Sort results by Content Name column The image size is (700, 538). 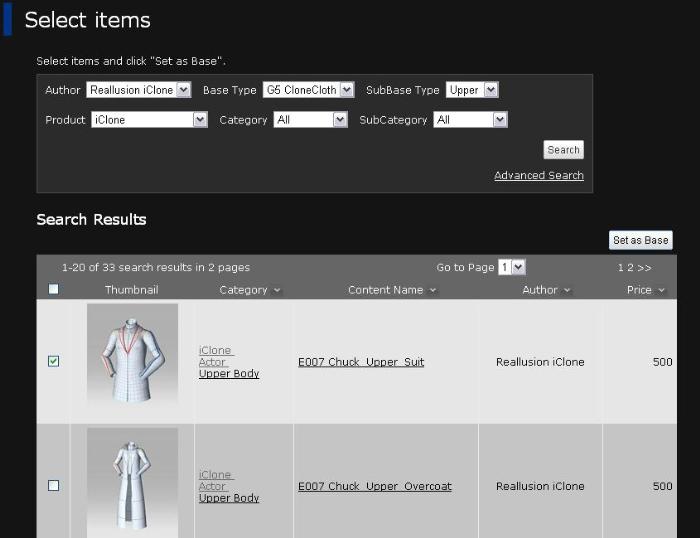pos(392,290)
